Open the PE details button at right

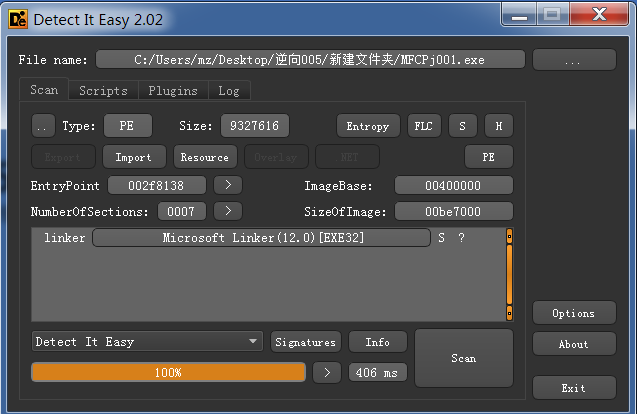(489, 157)
